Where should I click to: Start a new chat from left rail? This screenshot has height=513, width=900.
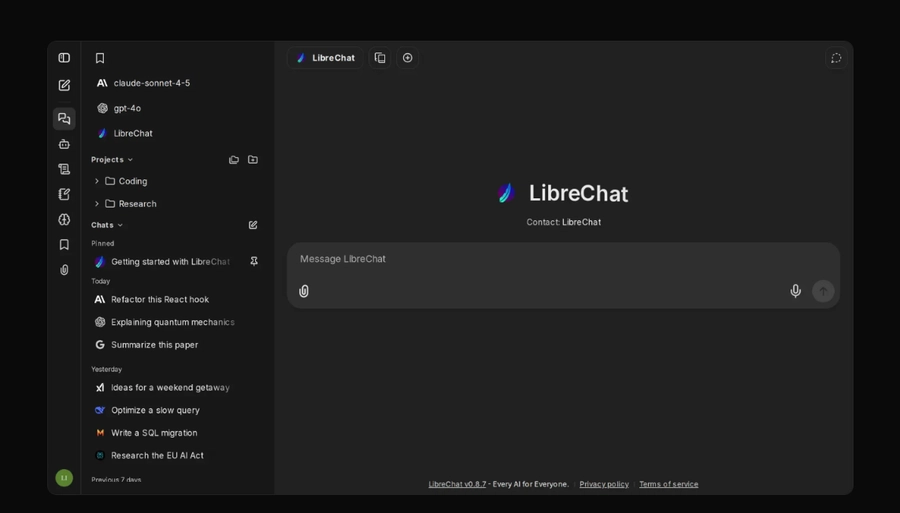(64, 86)
